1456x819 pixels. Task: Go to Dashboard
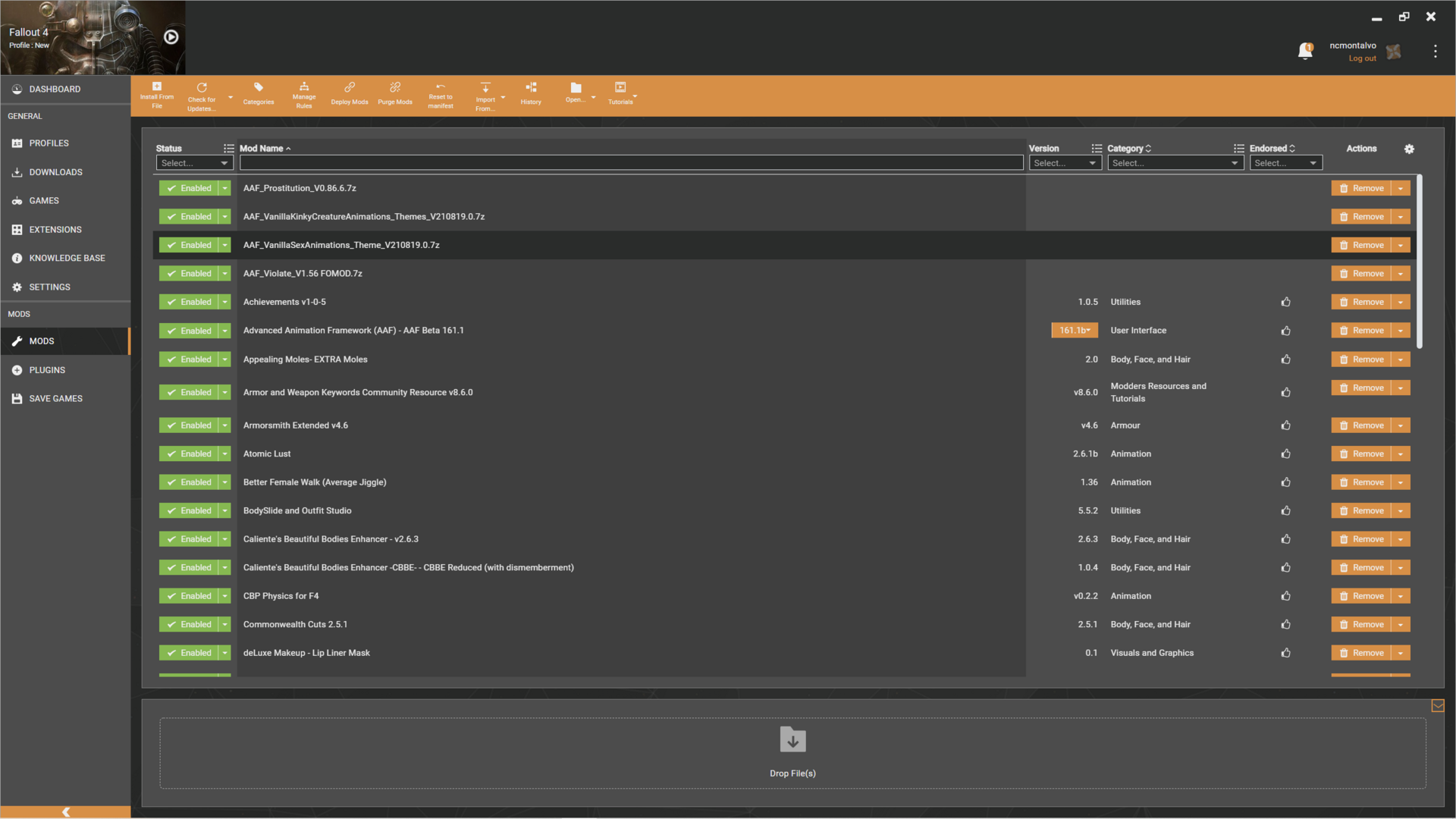click(x=65, y=89)
